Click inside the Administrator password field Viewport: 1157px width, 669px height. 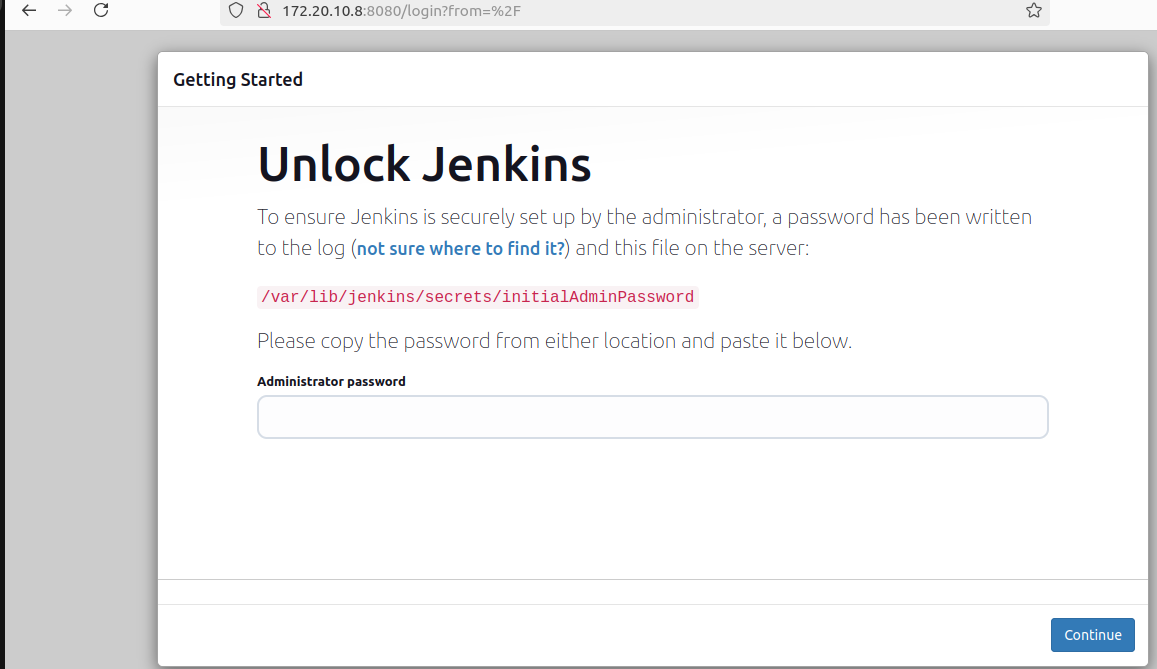[652, 417]
